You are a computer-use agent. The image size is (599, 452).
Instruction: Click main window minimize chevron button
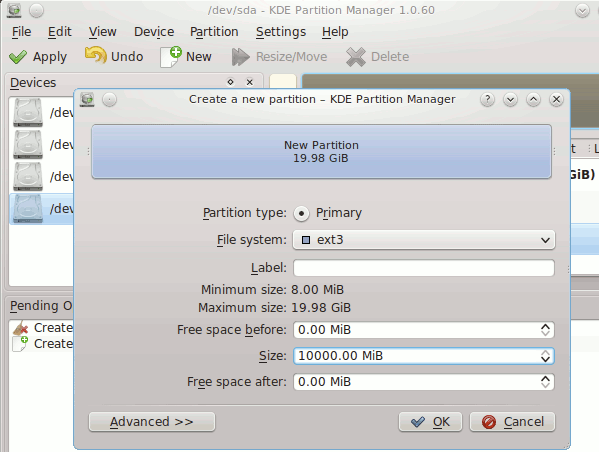point(582,11)
